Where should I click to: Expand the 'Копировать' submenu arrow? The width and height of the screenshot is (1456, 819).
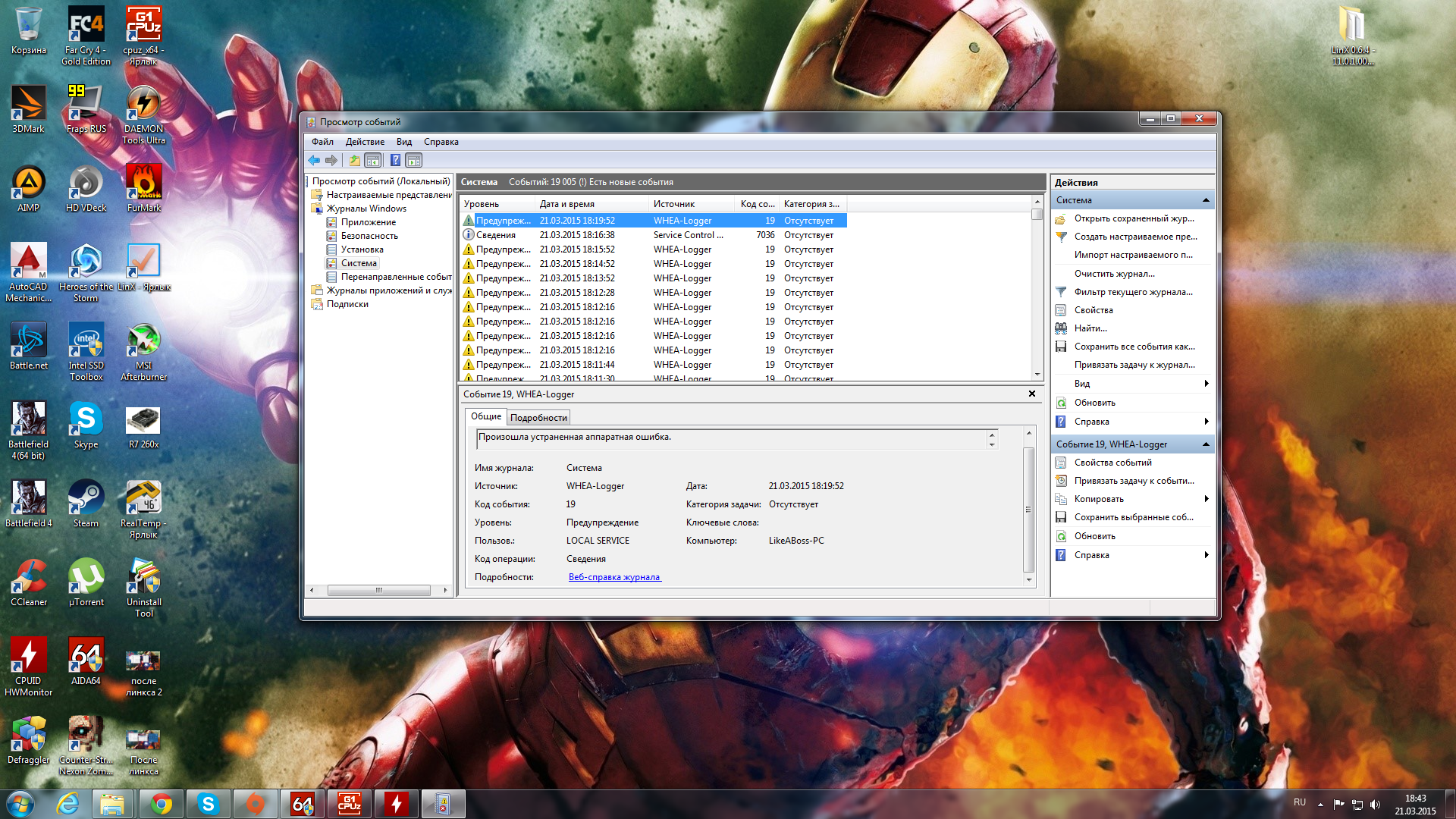[x=1206, y=499]
